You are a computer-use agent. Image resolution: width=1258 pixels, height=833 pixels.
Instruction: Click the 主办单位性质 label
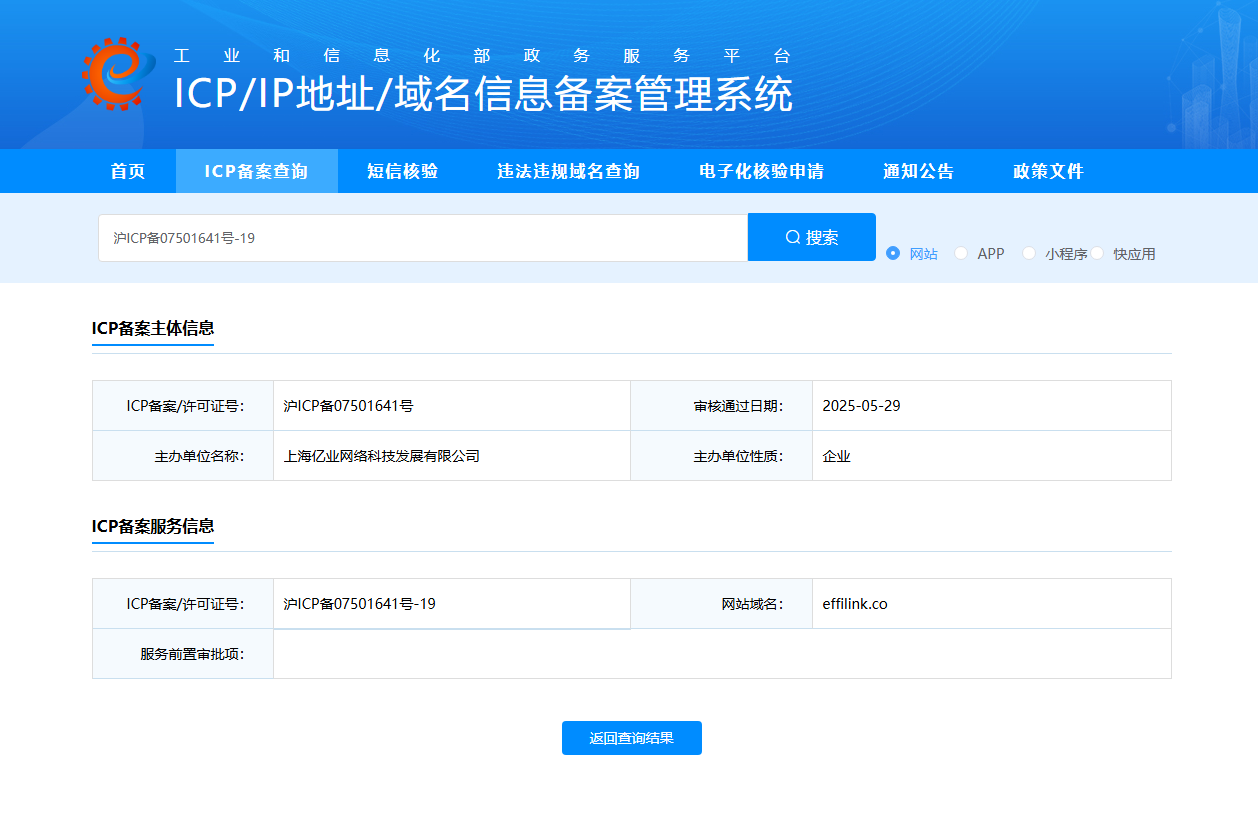pyautogui.click(x=738, y=456)
